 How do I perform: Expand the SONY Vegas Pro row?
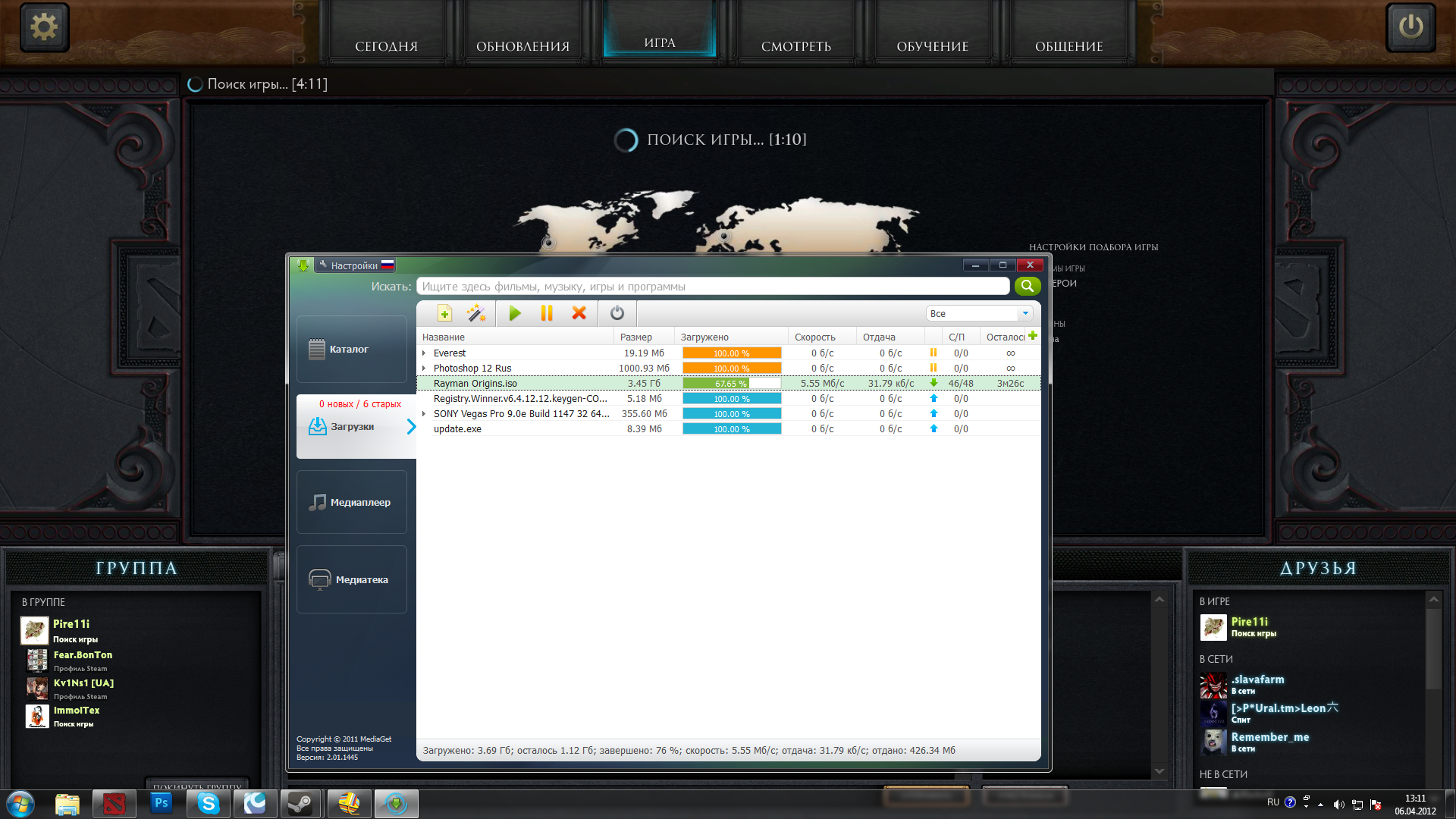pos(424,414)
